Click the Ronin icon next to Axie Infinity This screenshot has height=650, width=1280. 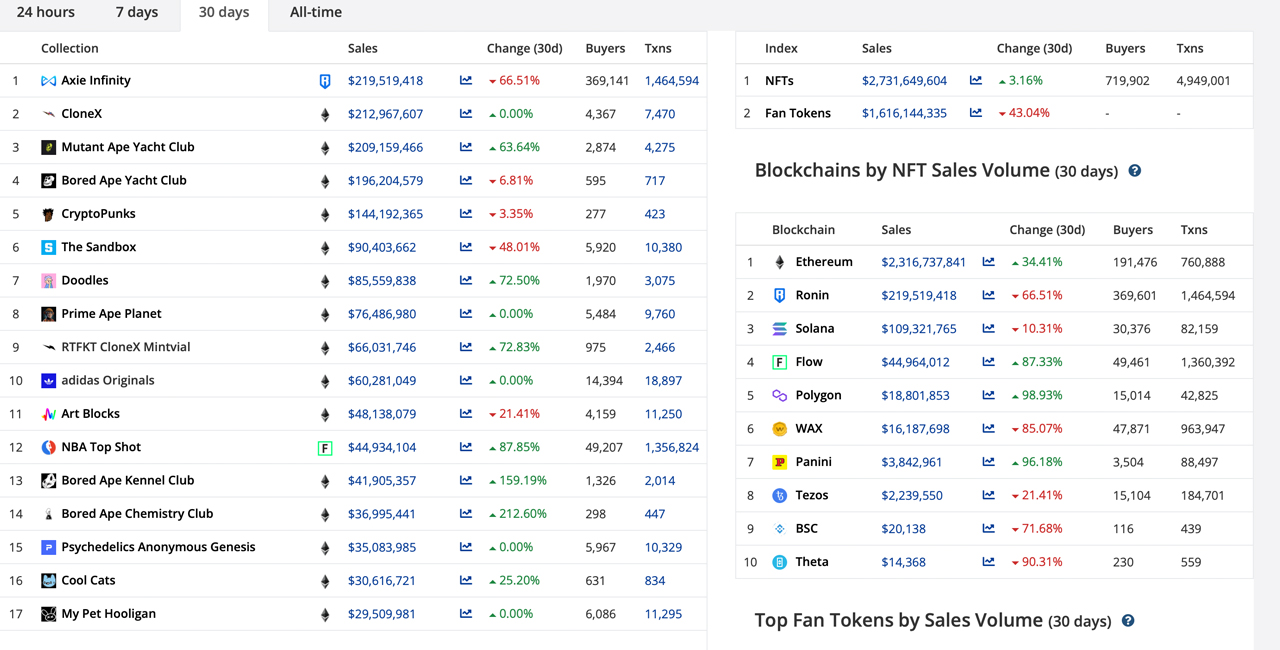point(324,80)
